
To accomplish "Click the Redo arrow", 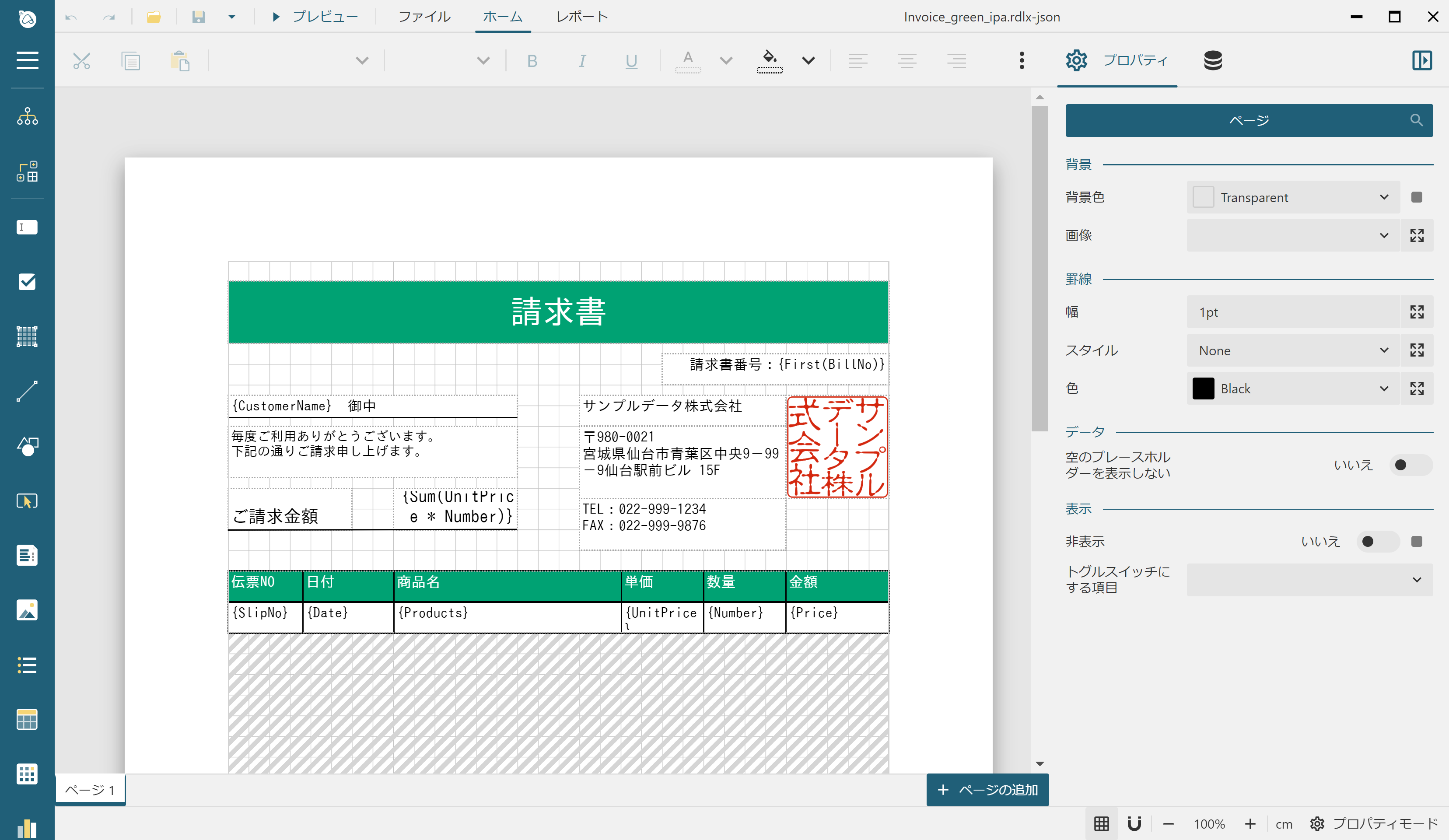I will point(108,17).
